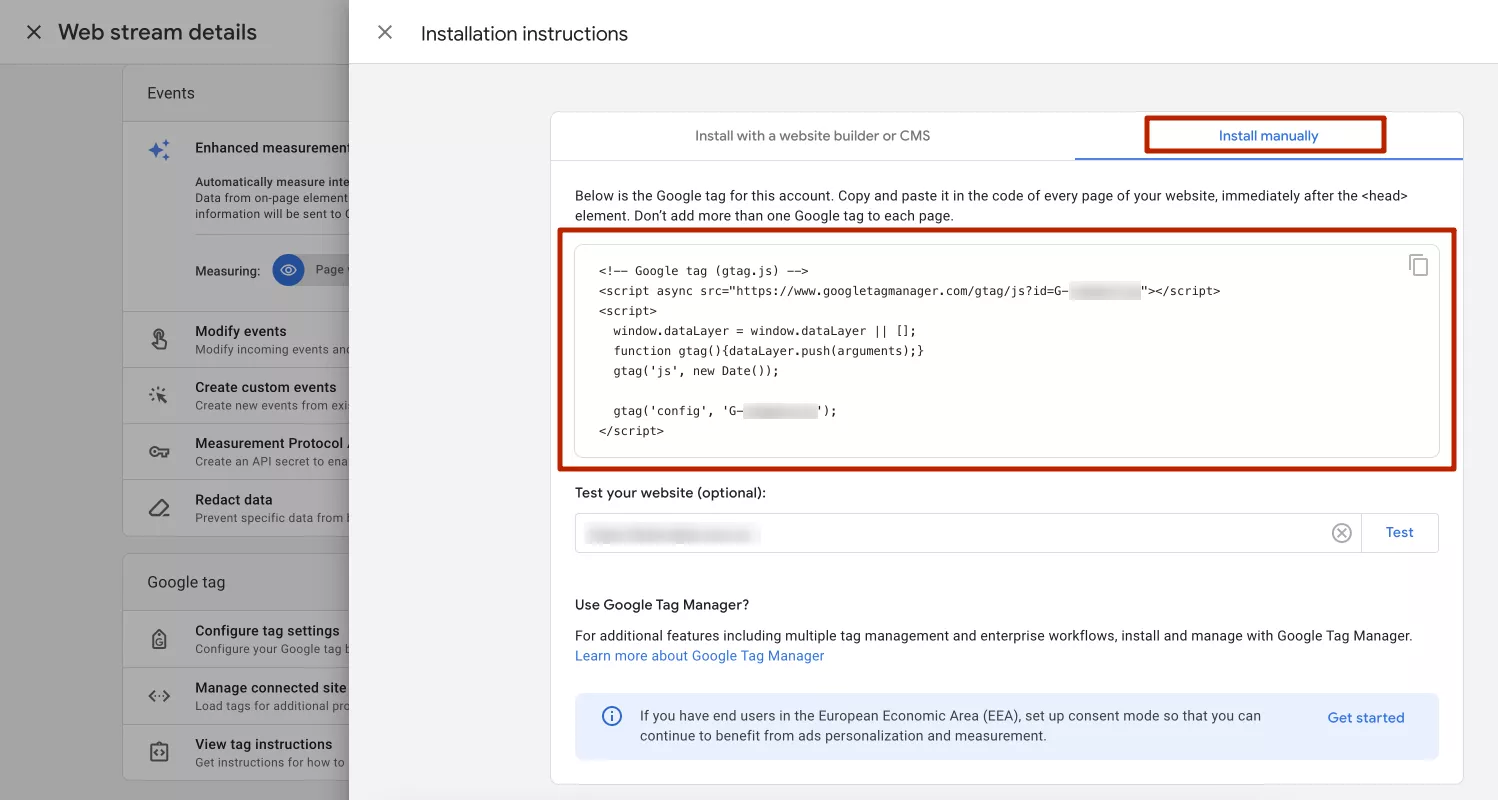Click the Google tag code block

pos(1007,351)
